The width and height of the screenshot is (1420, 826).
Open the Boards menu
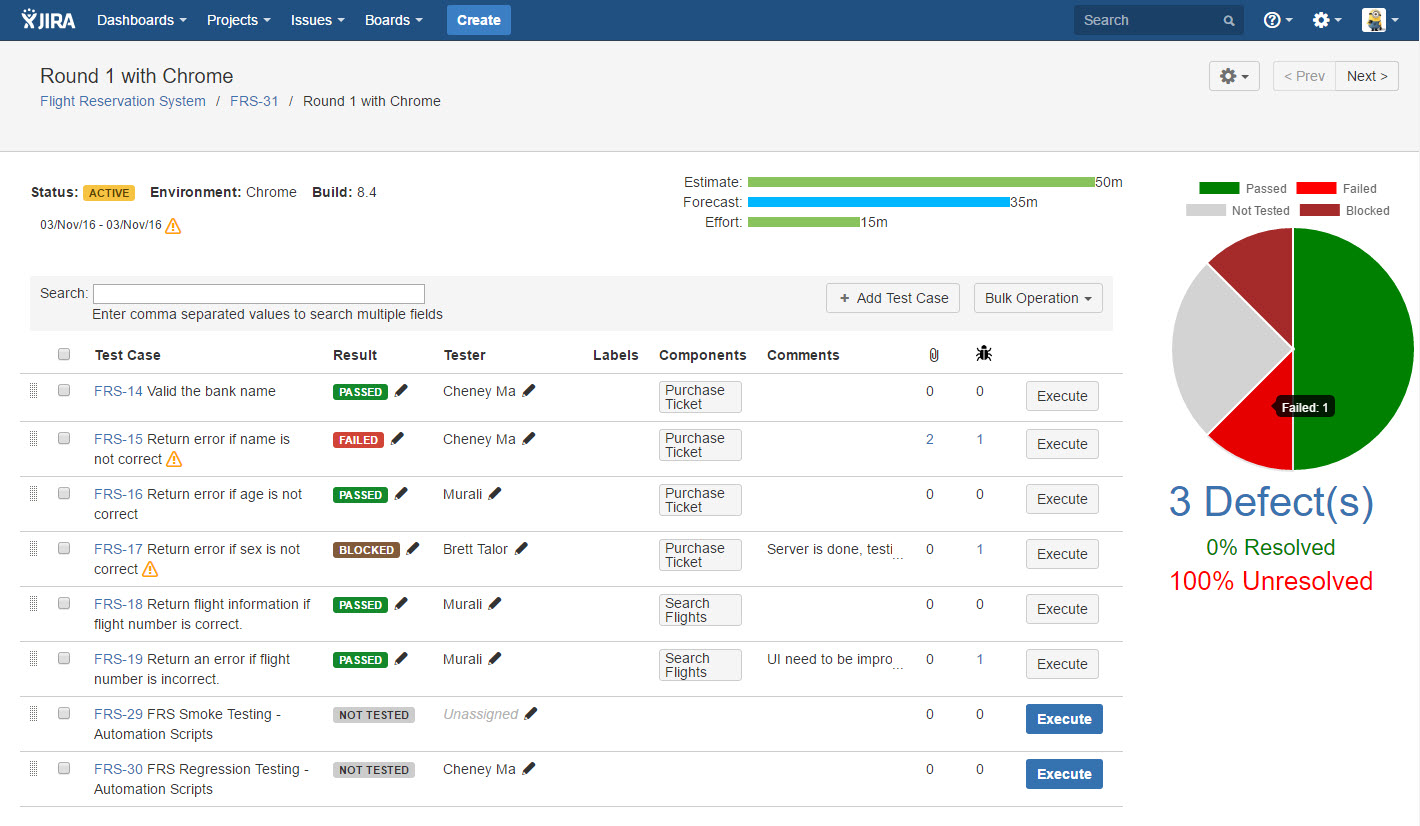tap(393, 20)
